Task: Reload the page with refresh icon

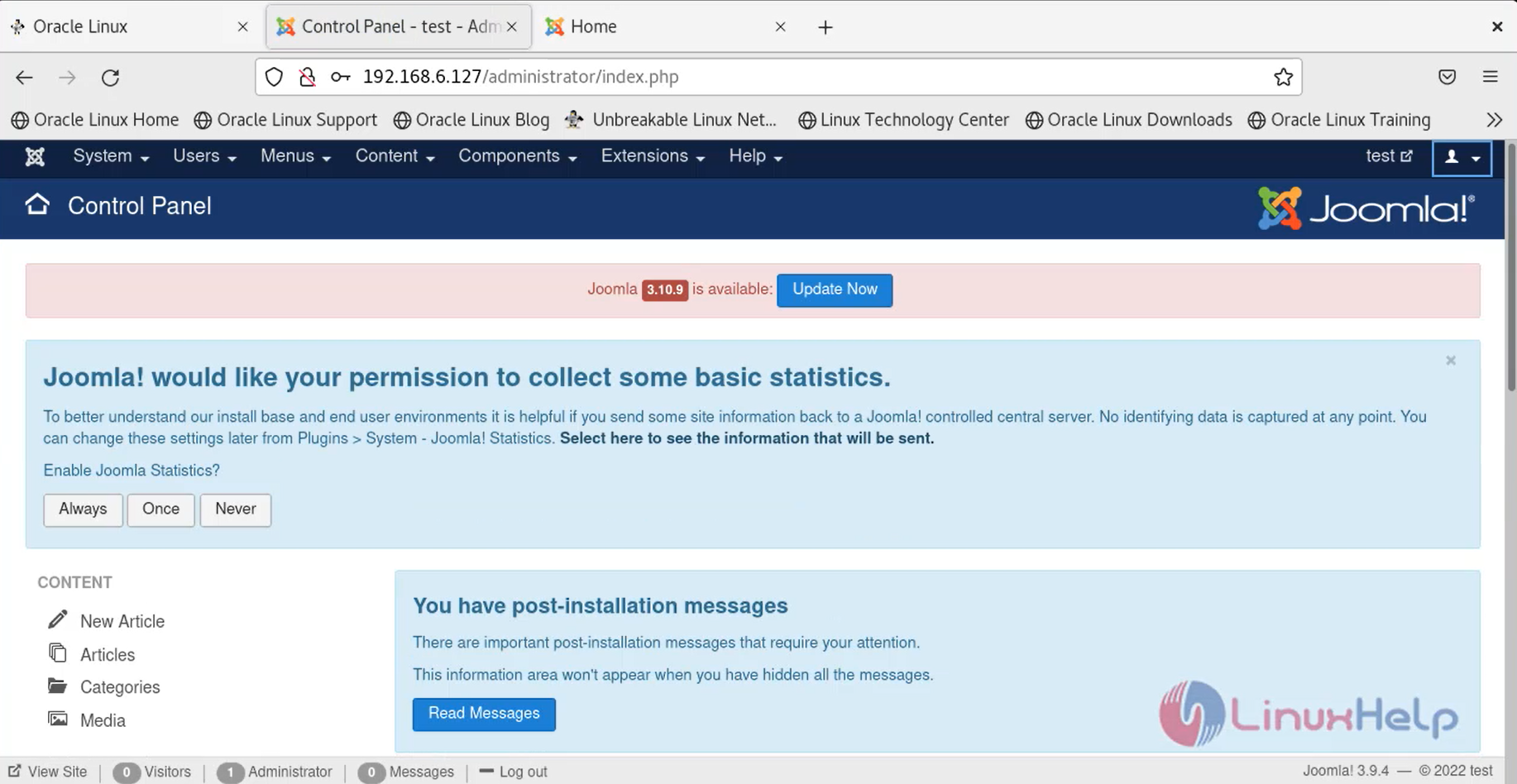Action: [110, 77]
